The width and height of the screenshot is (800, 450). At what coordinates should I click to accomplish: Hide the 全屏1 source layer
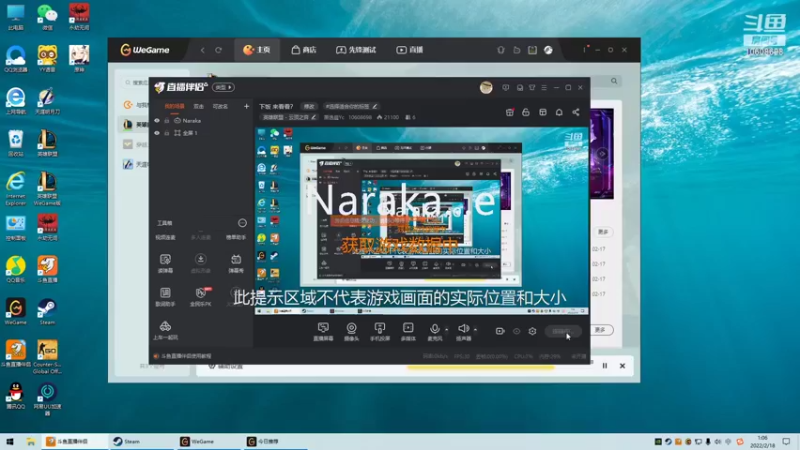[157, 133]
